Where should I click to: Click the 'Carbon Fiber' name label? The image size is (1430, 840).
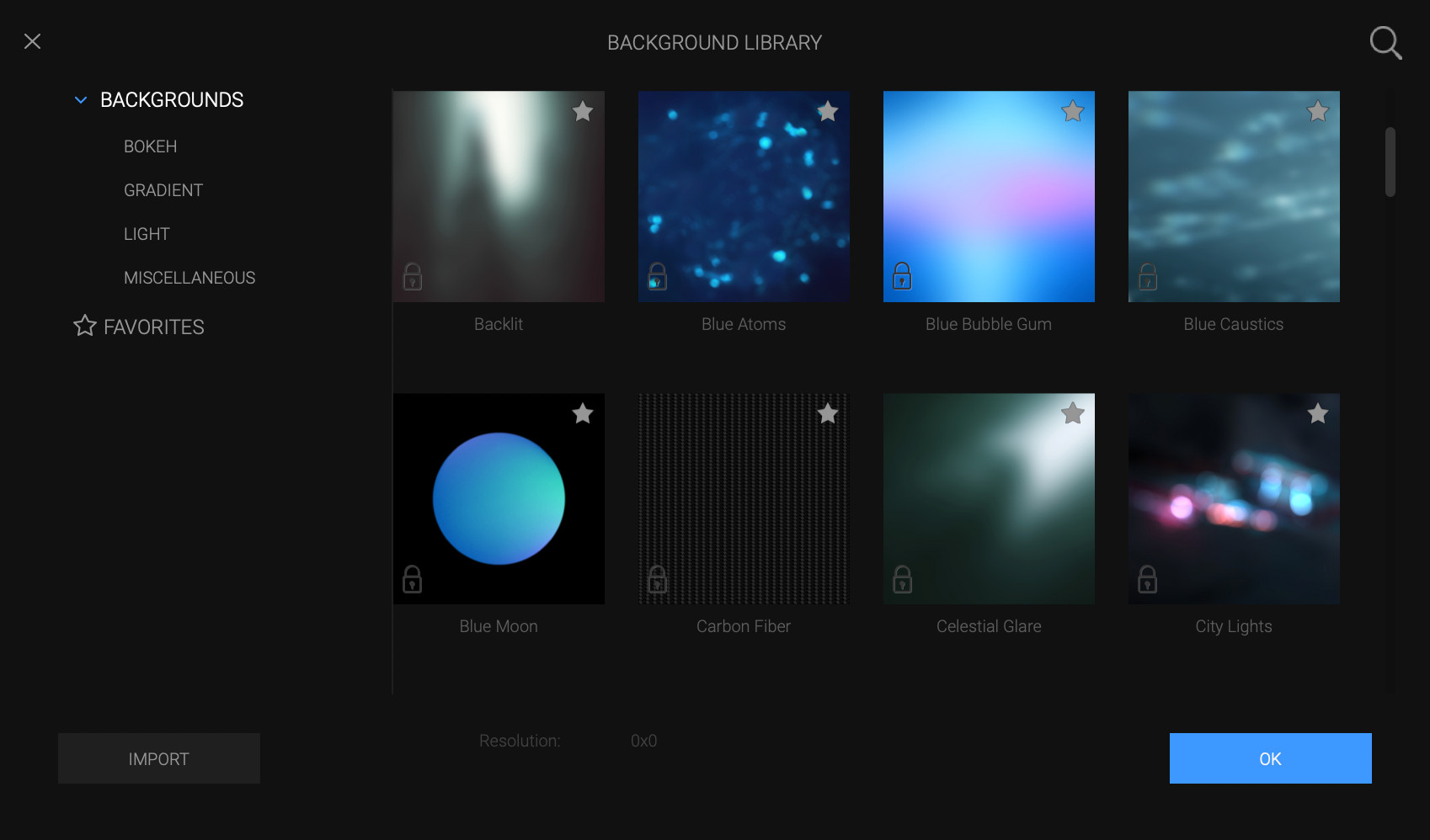[744, 626]
